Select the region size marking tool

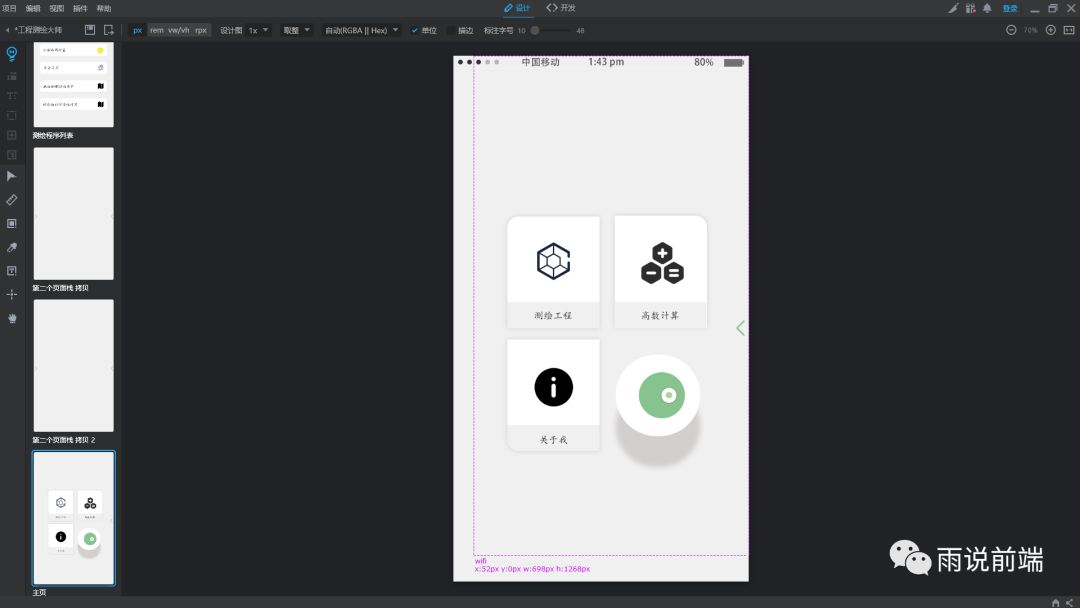[12, 224]
